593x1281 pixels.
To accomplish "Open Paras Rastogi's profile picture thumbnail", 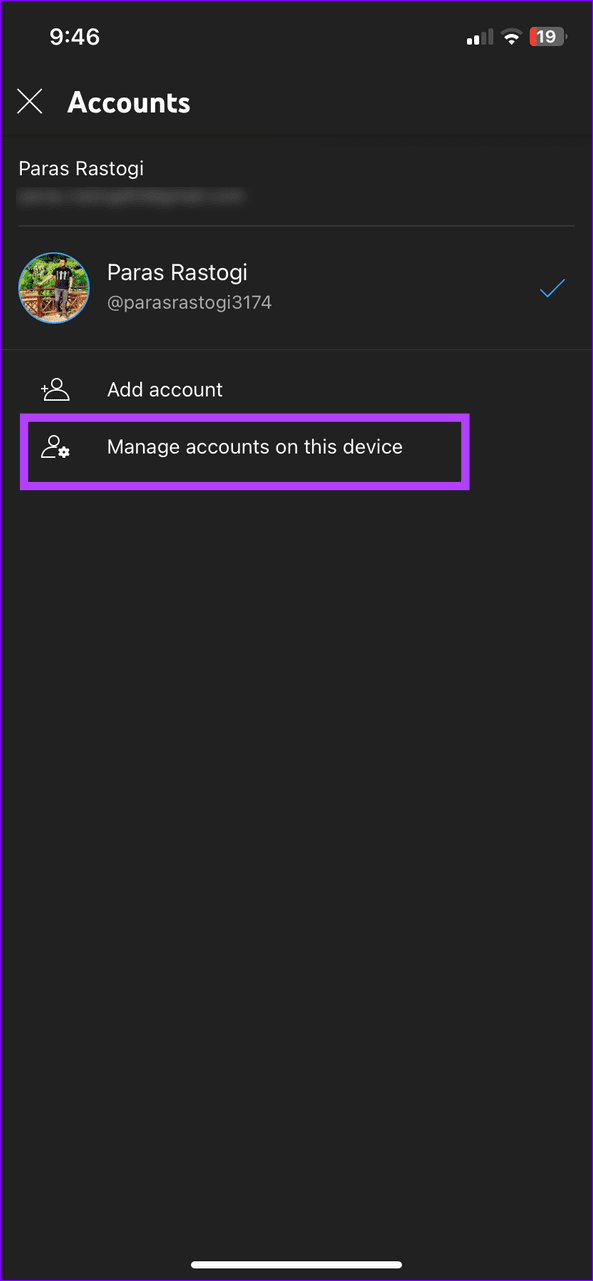I will 54,287.
